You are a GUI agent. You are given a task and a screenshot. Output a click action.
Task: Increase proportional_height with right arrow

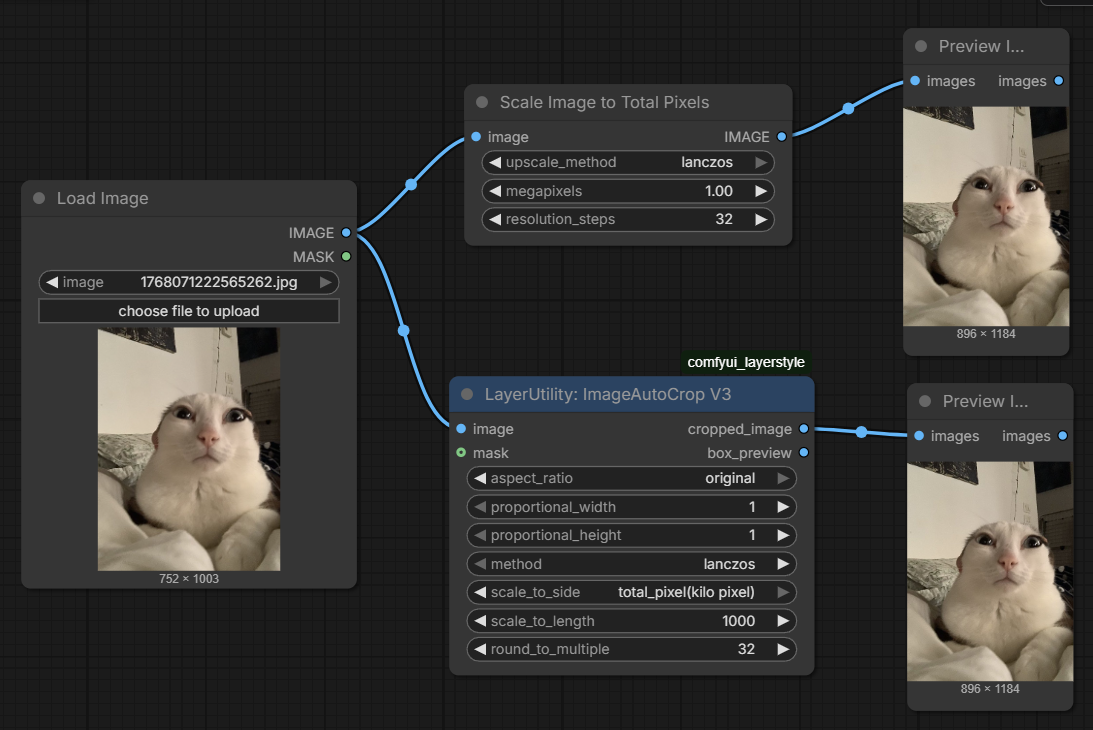point(784,535)
